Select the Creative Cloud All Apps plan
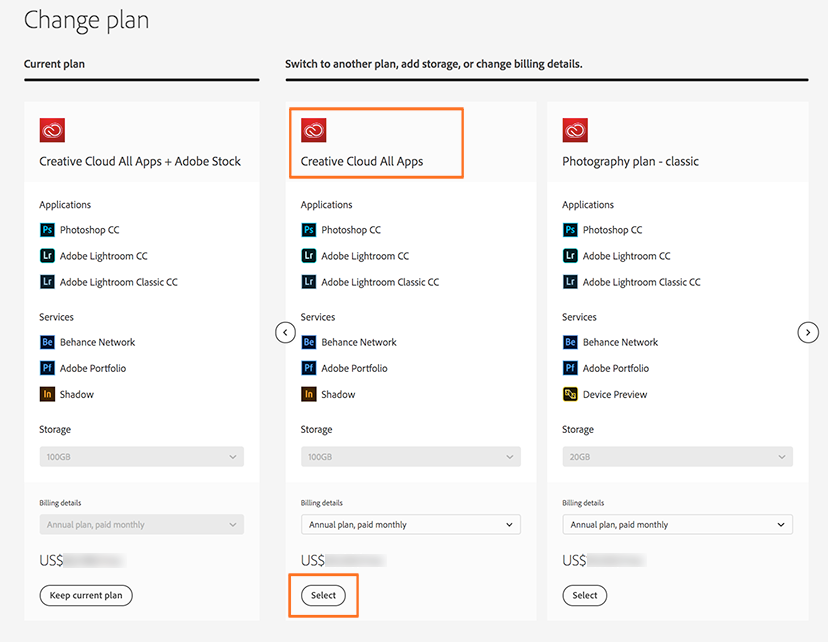 click(x=323, y=595)
